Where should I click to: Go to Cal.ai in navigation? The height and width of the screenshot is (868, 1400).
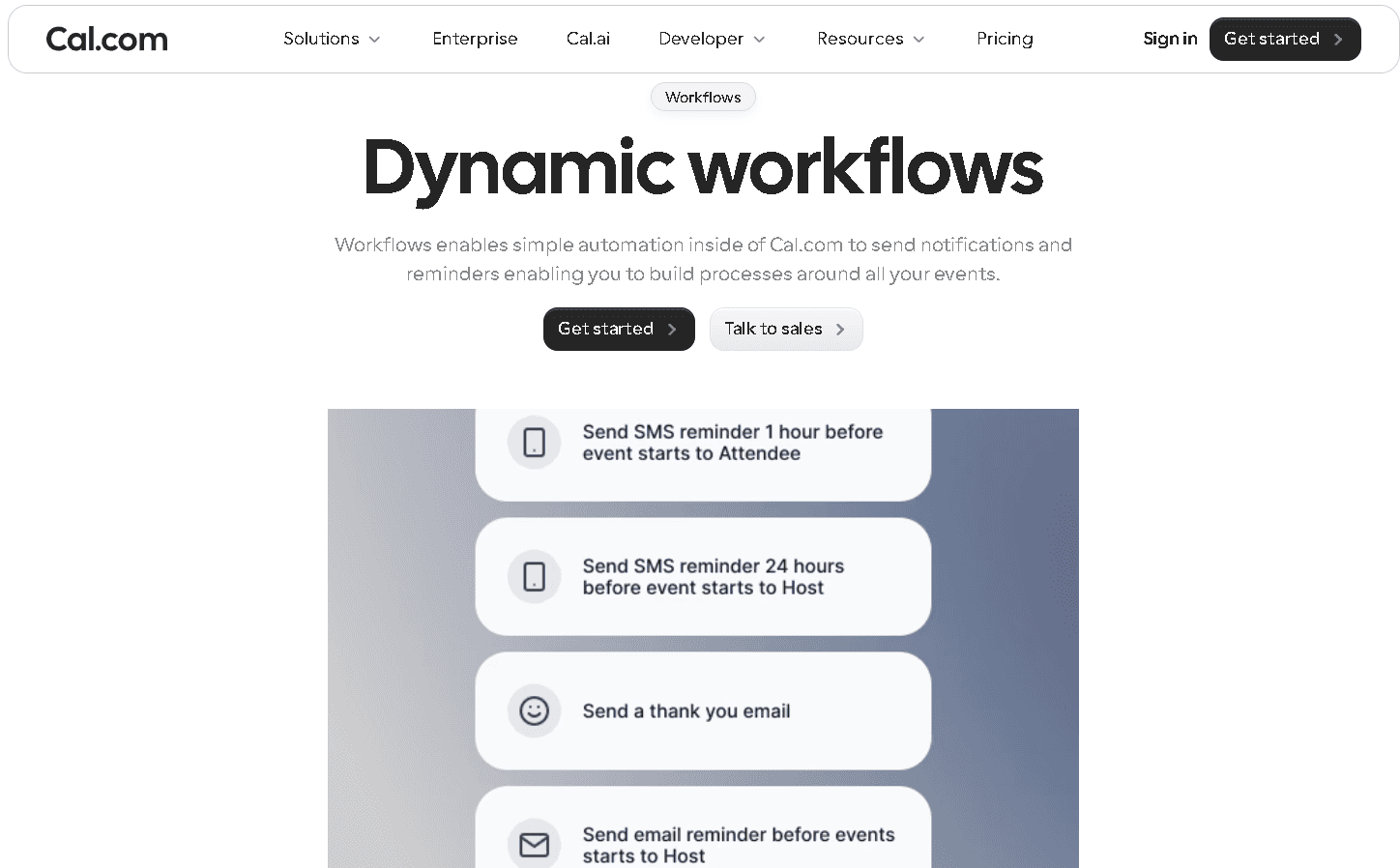pos(588,39)
